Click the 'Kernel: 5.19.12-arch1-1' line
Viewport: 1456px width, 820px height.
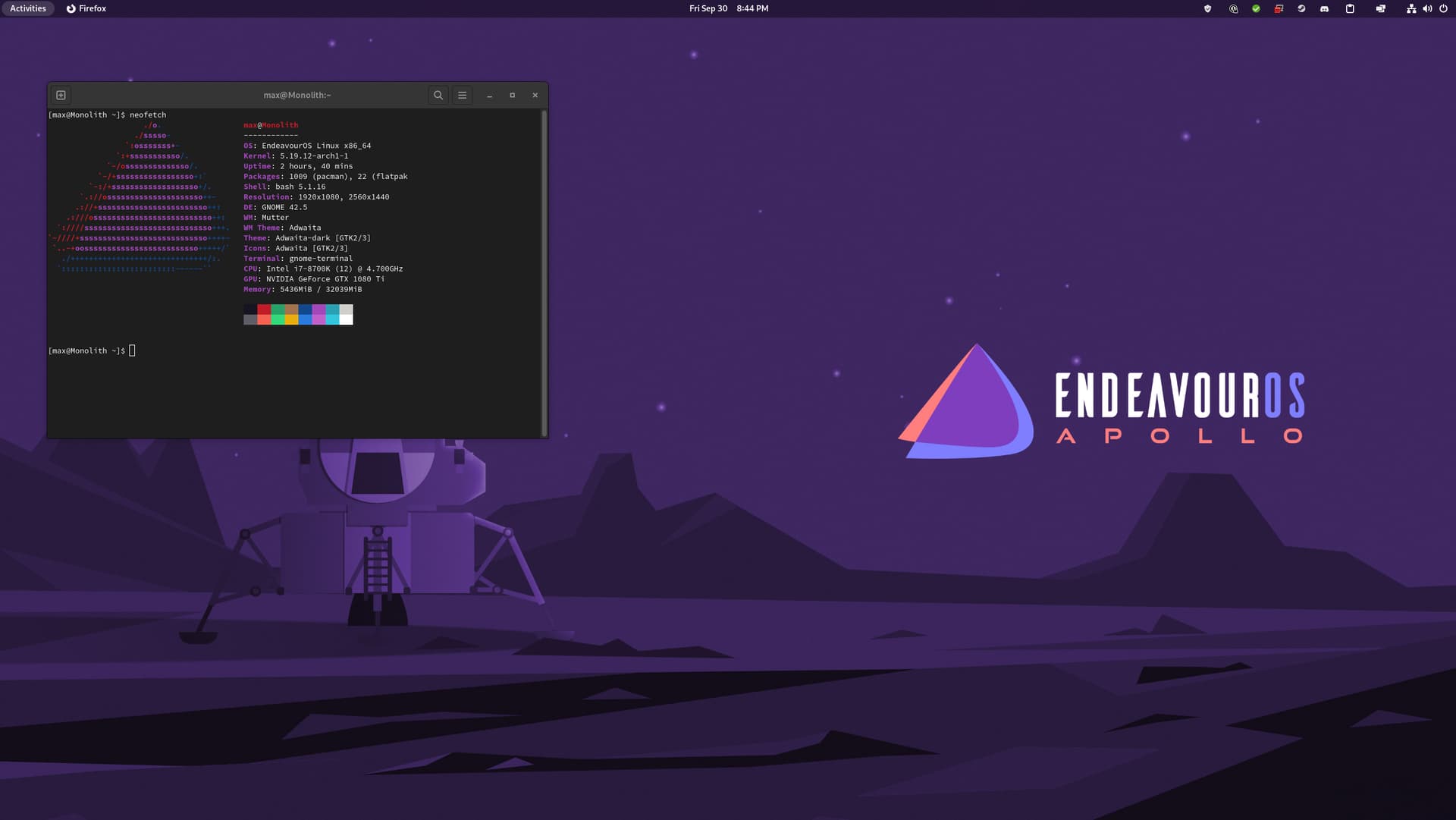[x=296, y=156]
